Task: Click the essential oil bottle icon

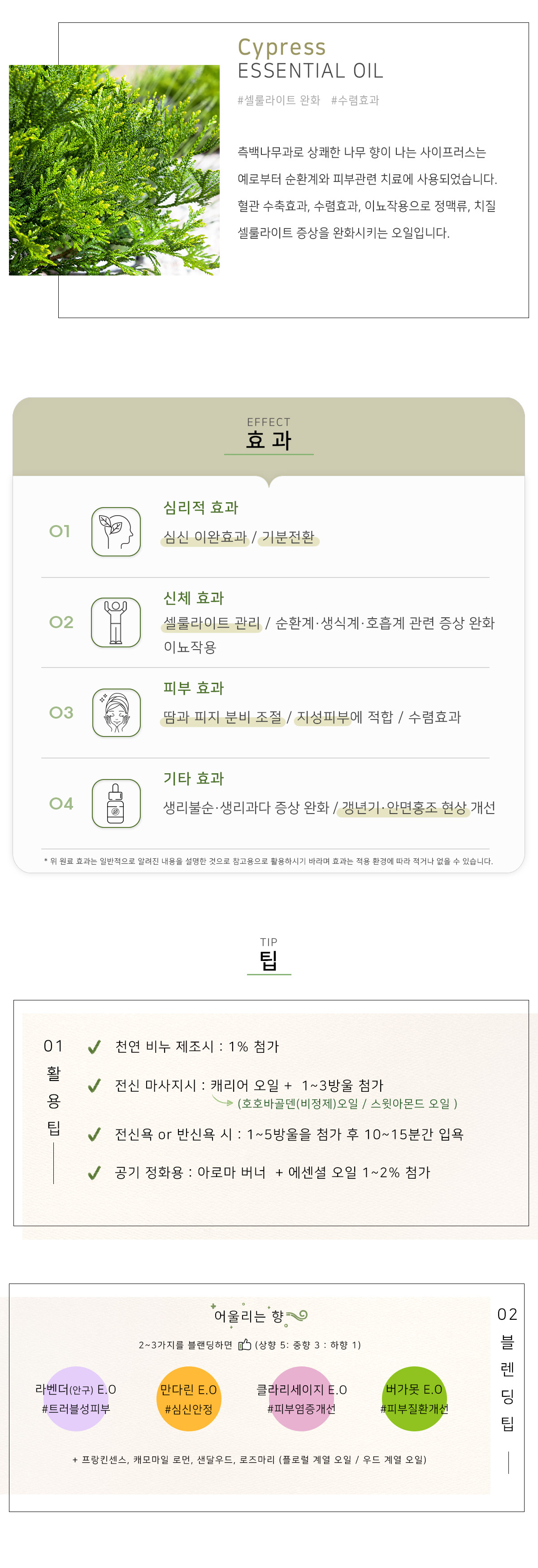Action: click(x=116, y=803)
